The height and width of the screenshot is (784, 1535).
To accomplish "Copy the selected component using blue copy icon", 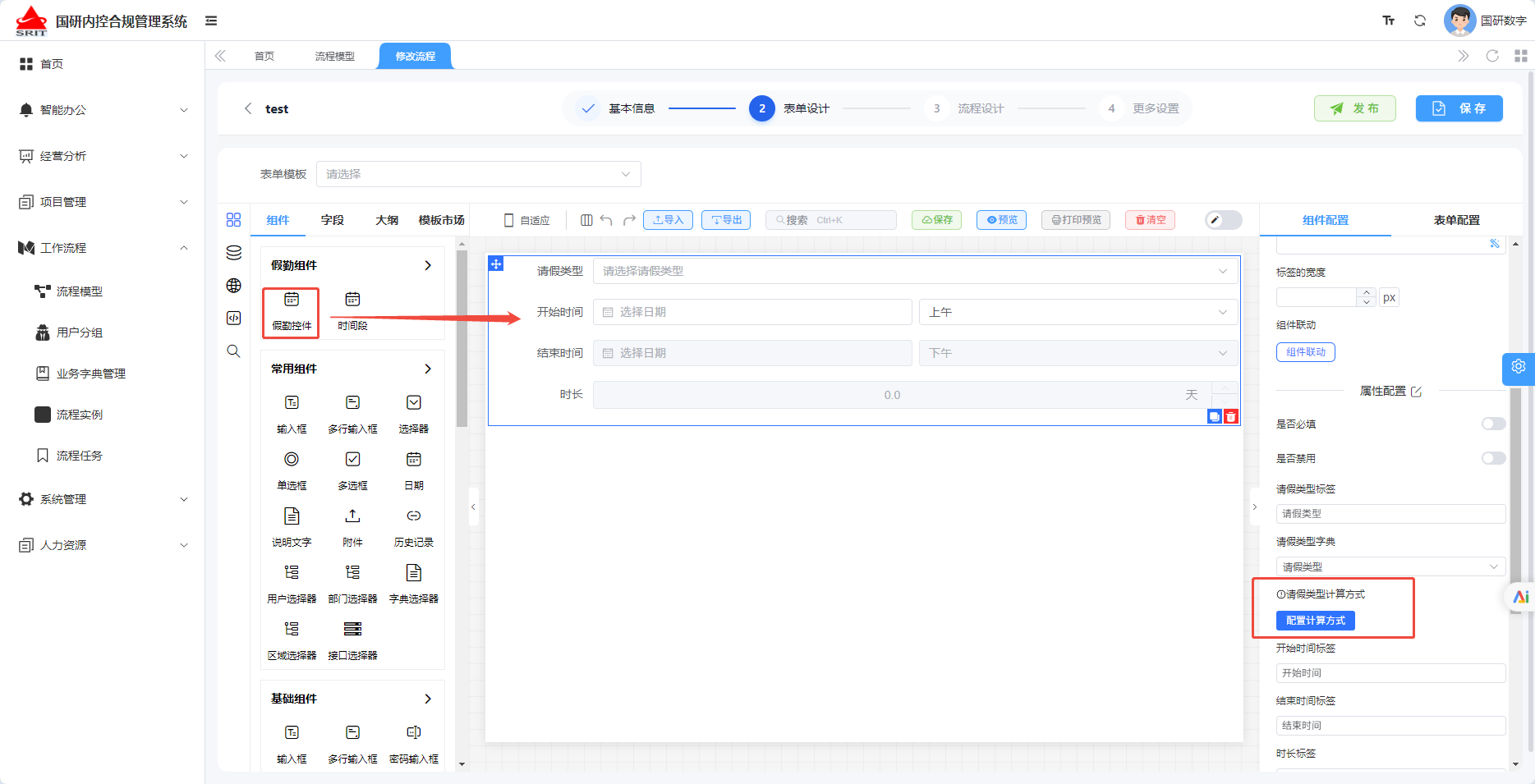I will point(1215,416).
